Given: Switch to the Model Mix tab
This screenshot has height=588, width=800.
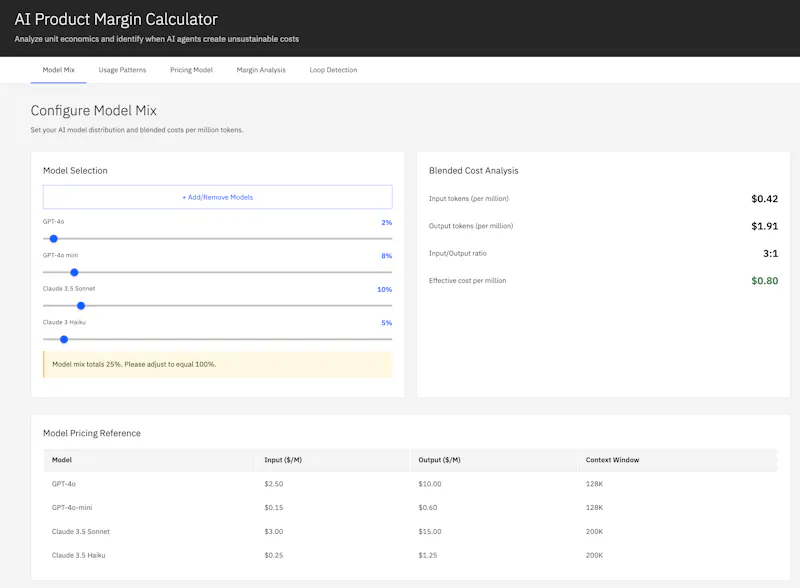Looking at the screenshot, I should pos(58,70).
